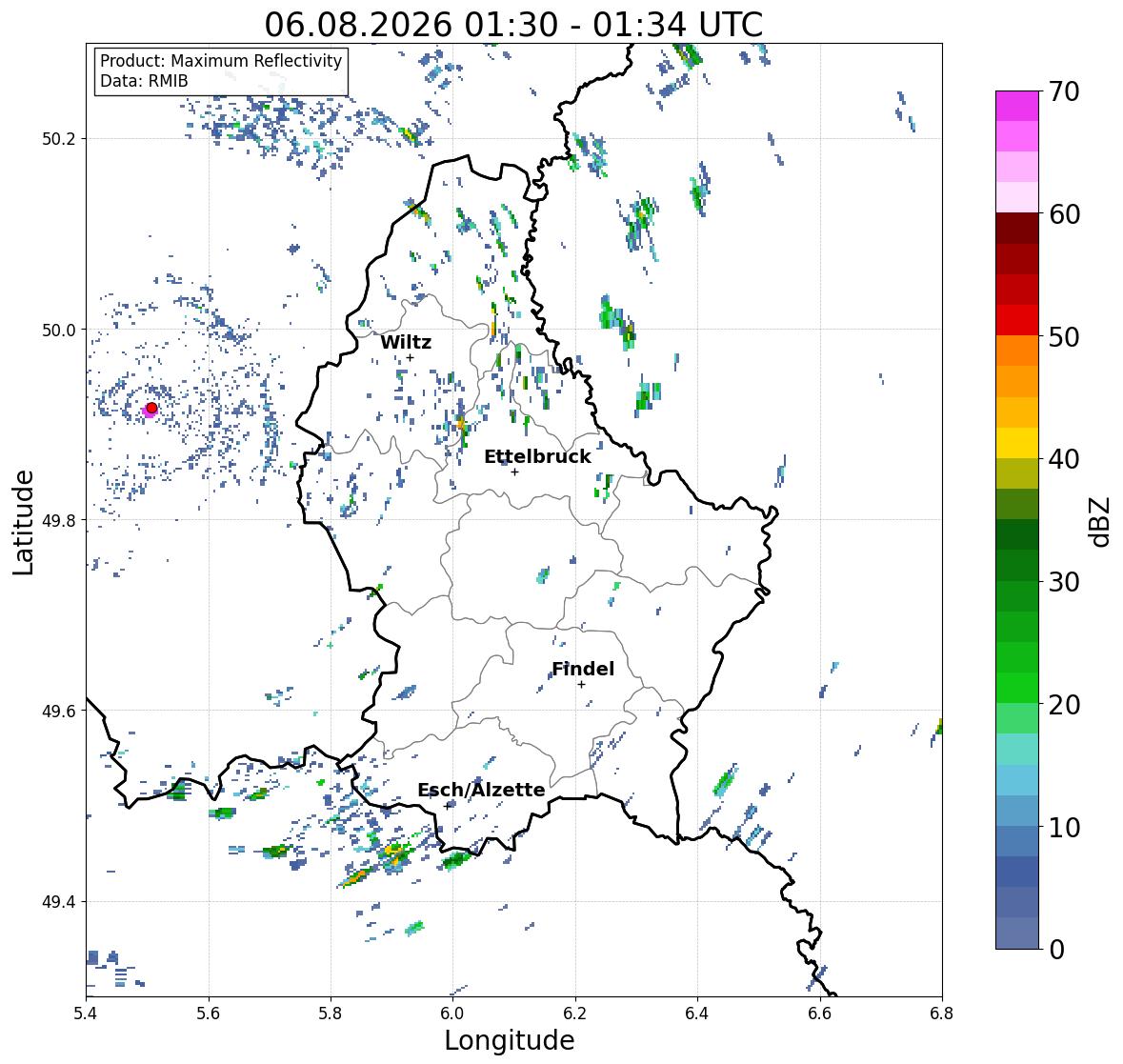Click the 6.4 longitude tick label

pos(697,1014)
